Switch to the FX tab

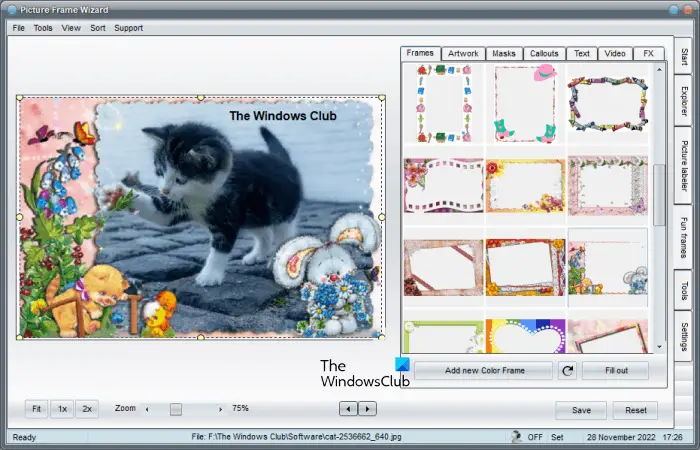(648, 53)
